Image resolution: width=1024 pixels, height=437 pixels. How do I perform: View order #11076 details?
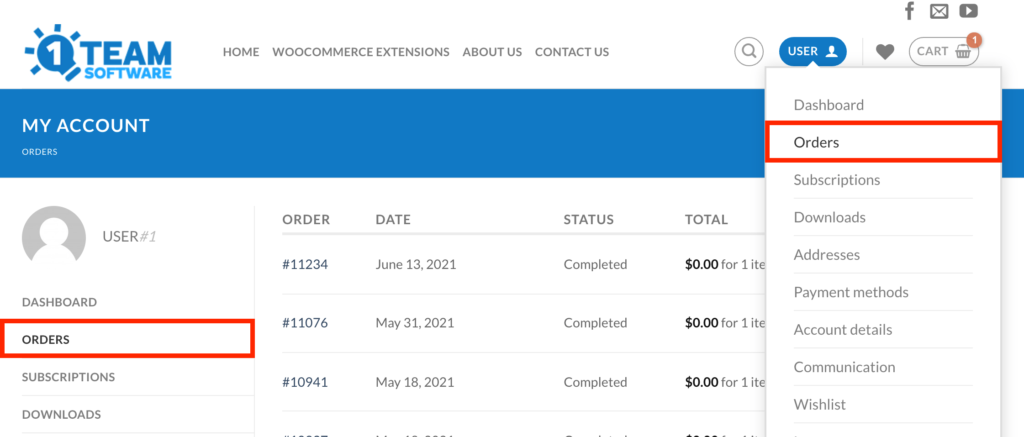click(x=305, y=323)
